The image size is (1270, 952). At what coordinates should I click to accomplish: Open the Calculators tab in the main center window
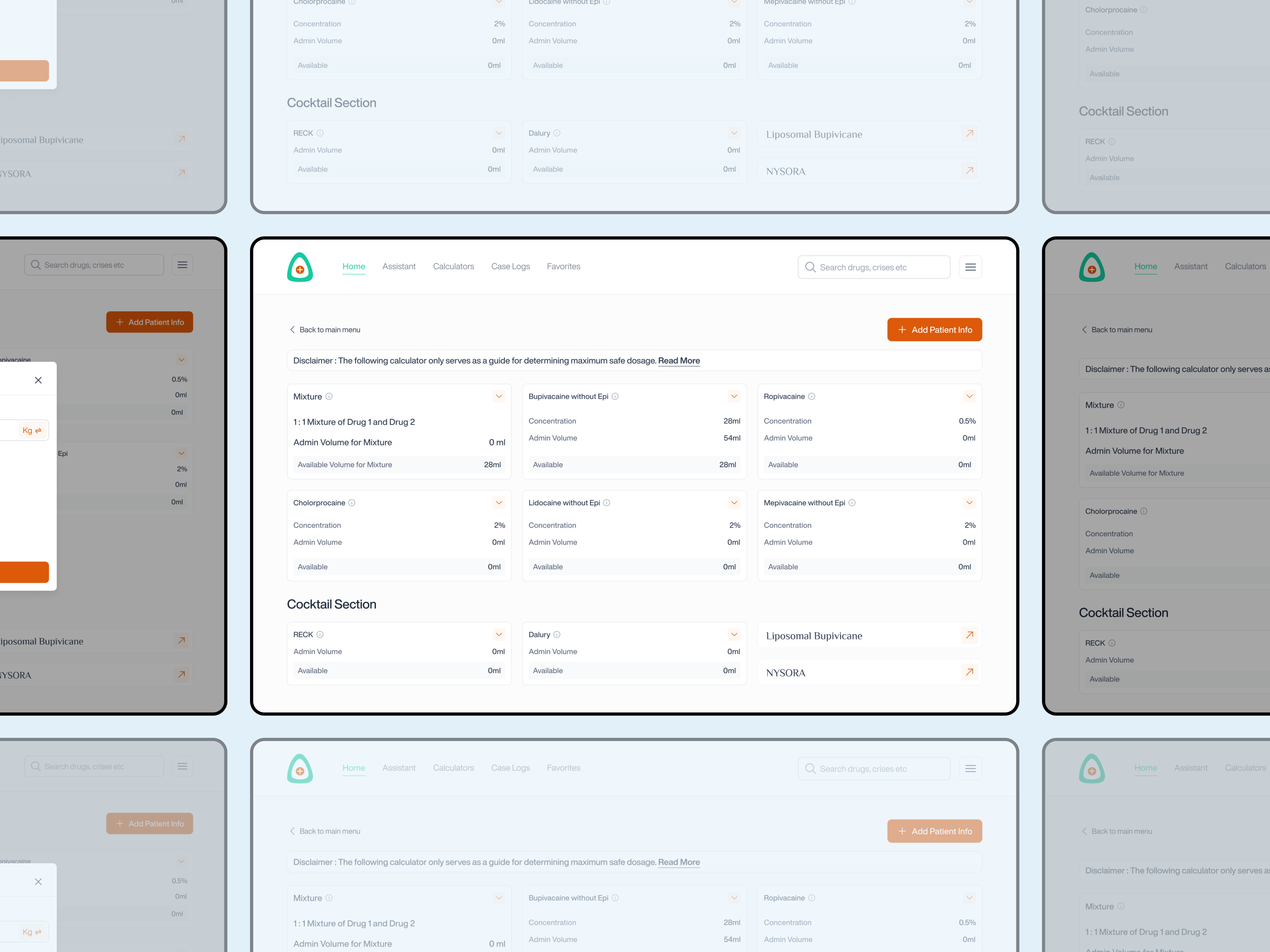[454, 266]
